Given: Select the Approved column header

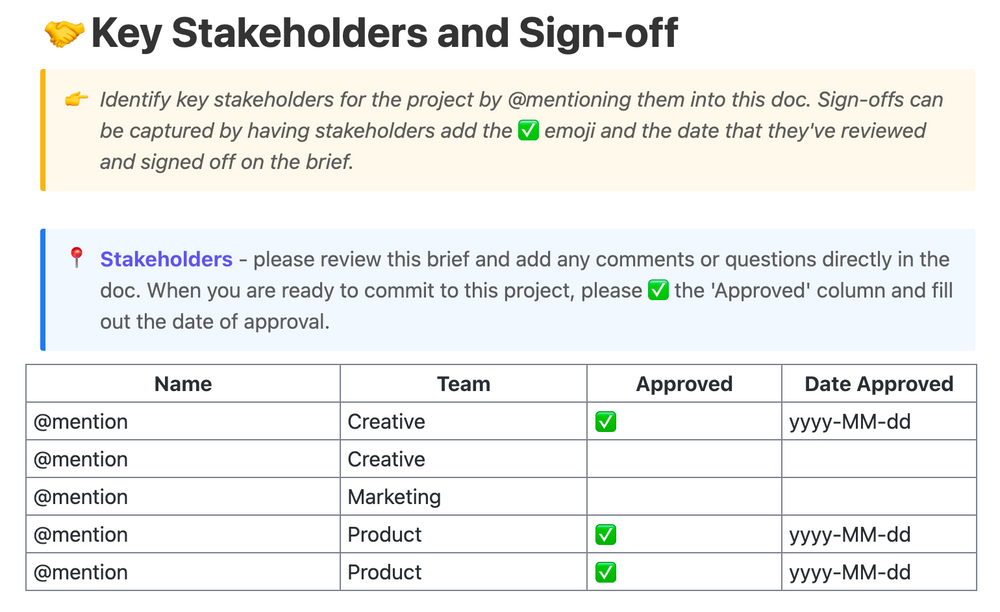Looking at the screenshot, I should point(684,384).
